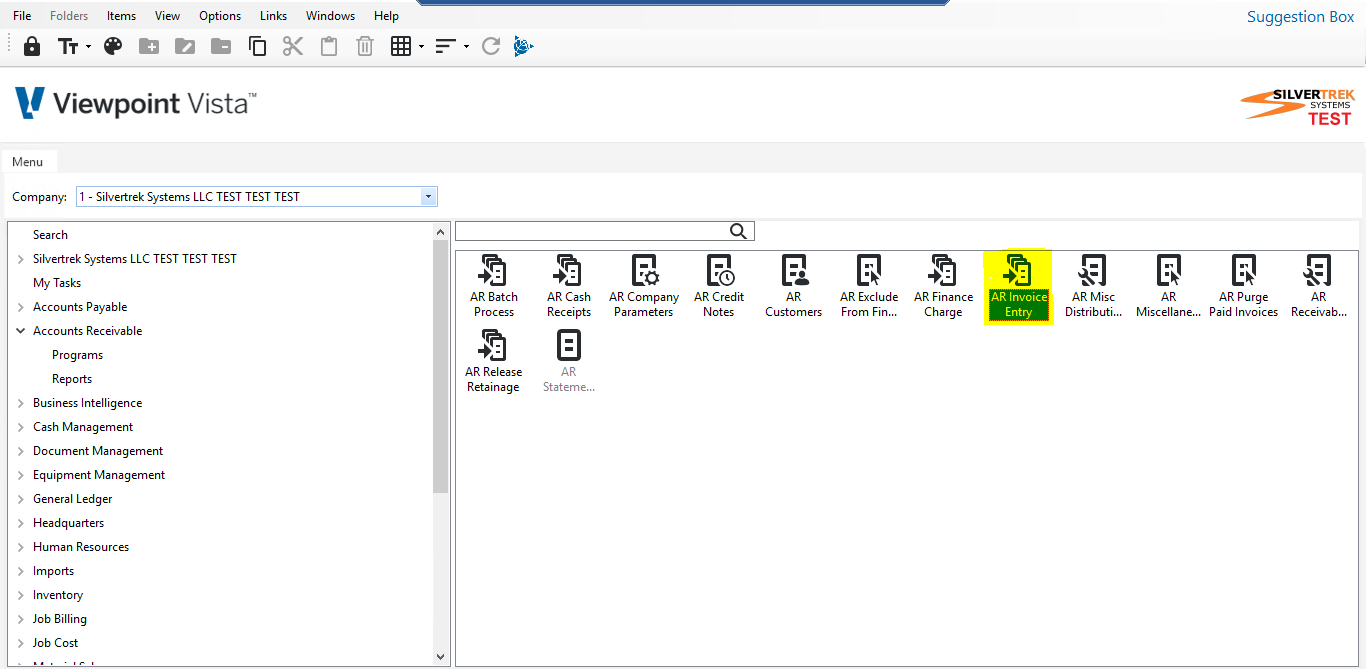Click the refresh arrow toolbar icon

point(490,46)
